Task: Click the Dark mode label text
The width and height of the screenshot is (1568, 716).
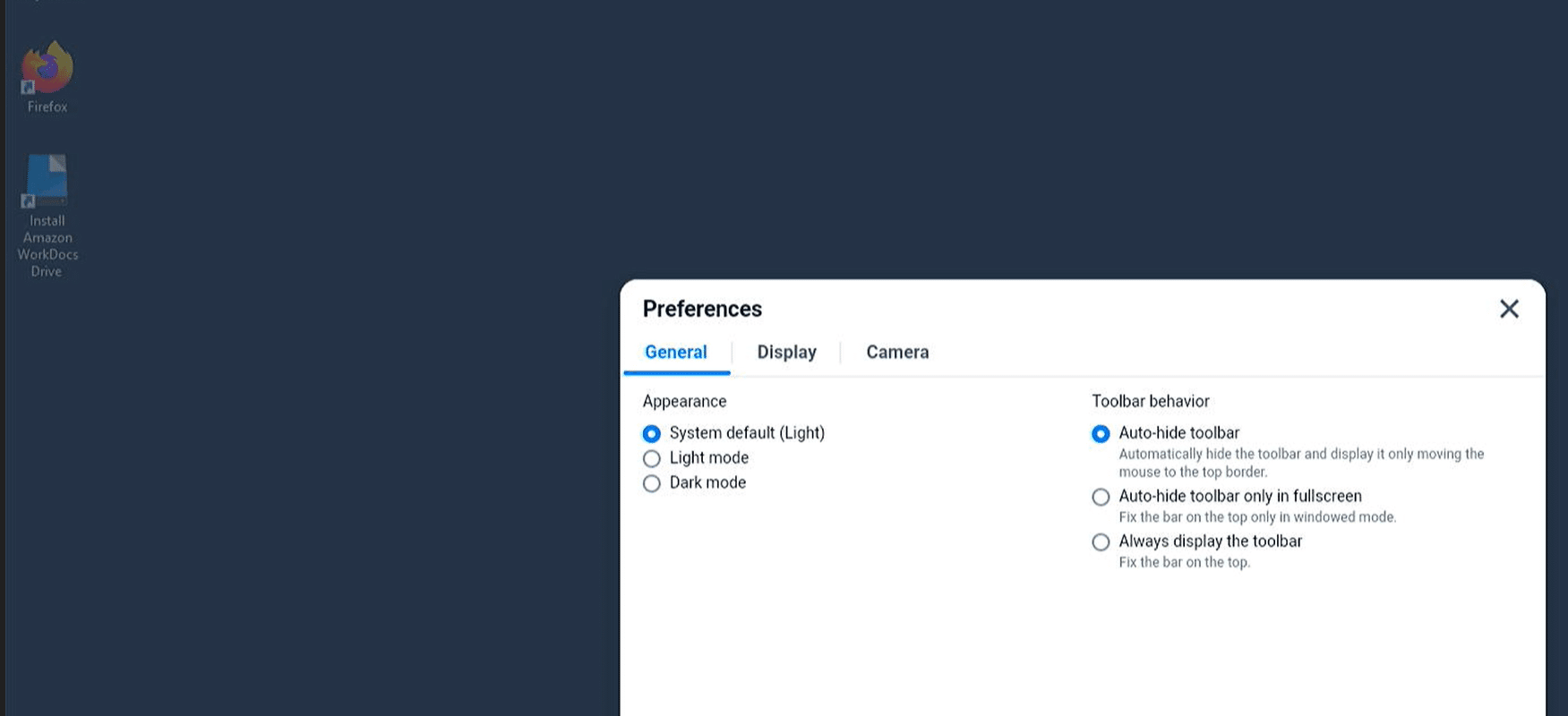Action: (x=707, y=482)
